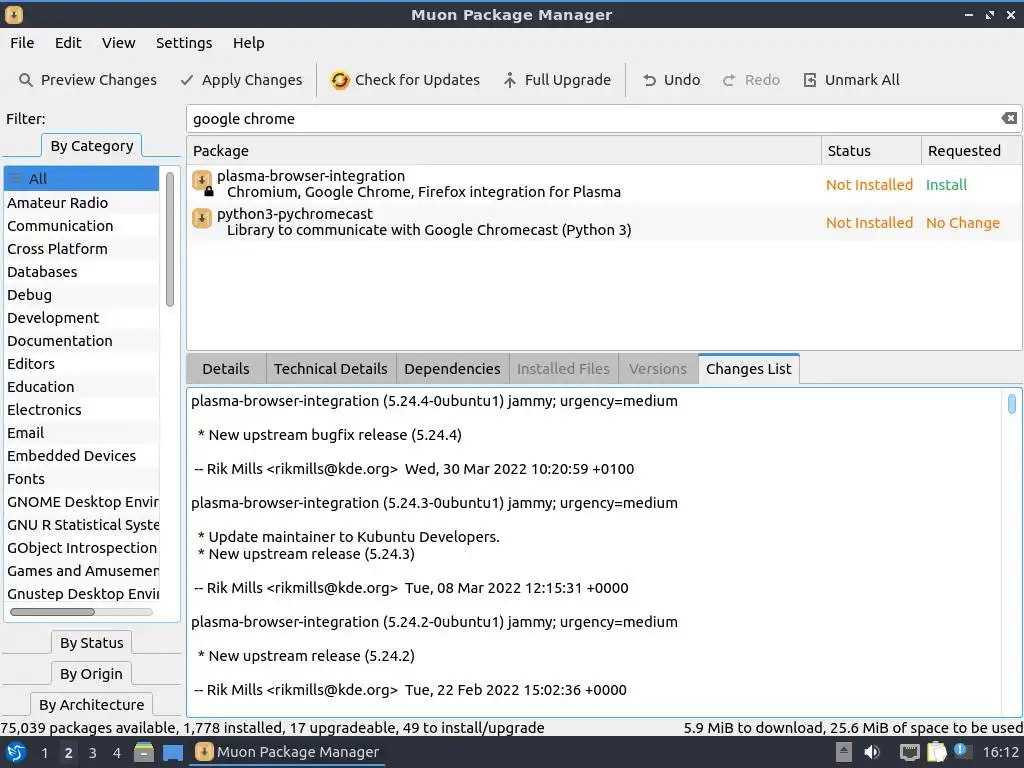Open the Edit menu
This screenshot has height=768, width=1024.
[68, 42]
